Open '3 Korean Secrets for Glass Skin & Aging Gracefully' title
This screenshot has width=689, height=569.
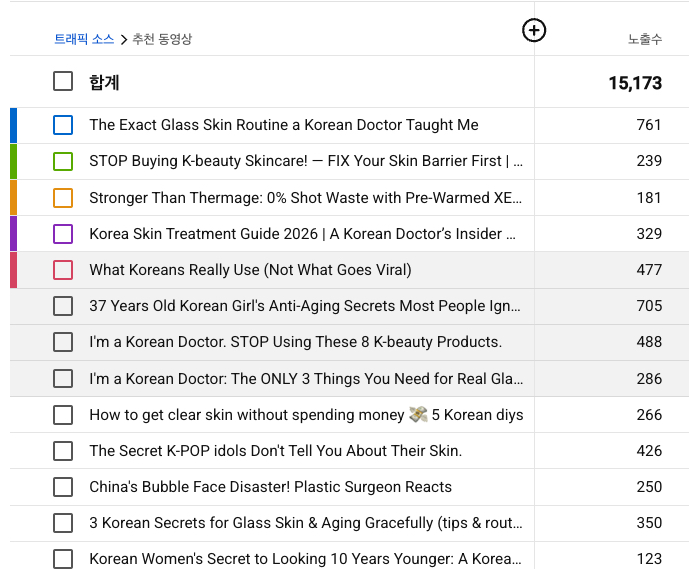(x=306, y=523)
